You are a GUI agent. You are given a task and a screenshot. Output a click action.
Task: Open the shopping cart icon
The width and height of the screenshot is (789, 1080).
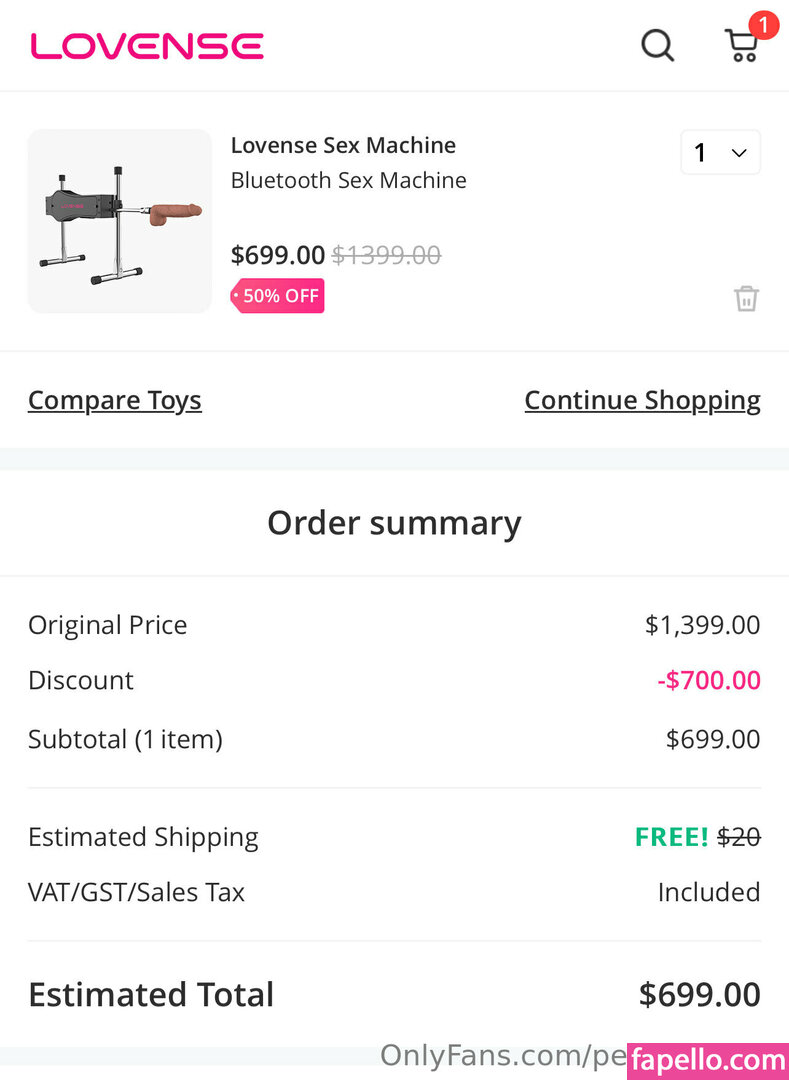coord(741,46)
